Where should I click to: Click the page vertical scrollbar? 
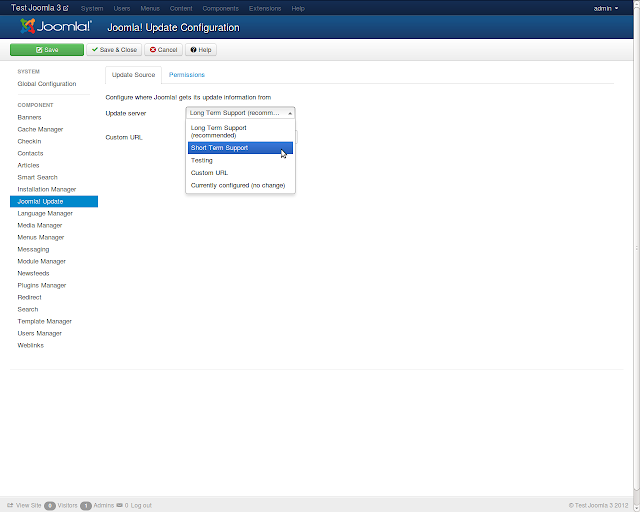click(x=636, y=249)
